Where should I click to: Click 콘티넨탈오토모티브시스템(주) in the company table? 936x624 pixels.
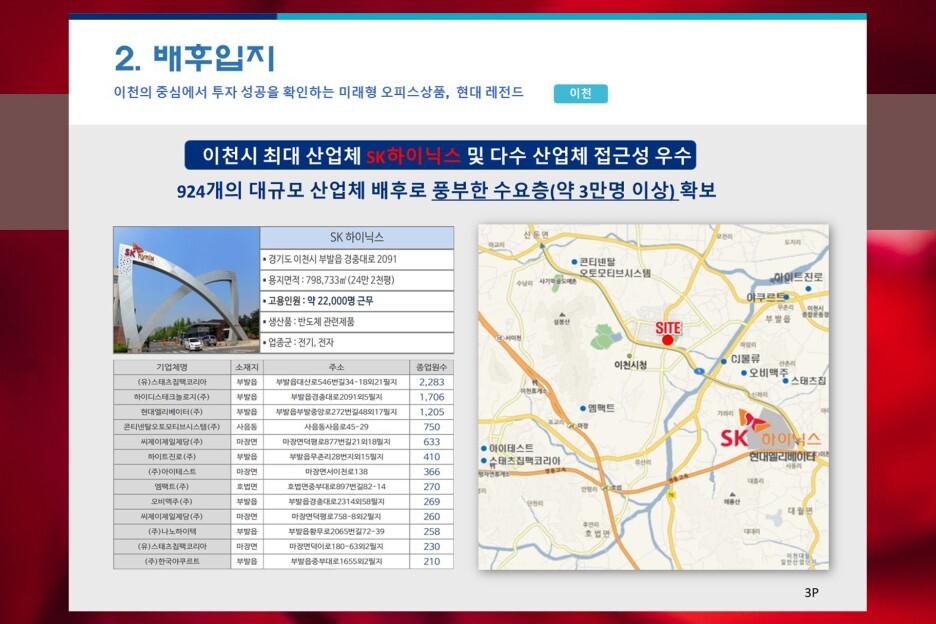(172, 427)
